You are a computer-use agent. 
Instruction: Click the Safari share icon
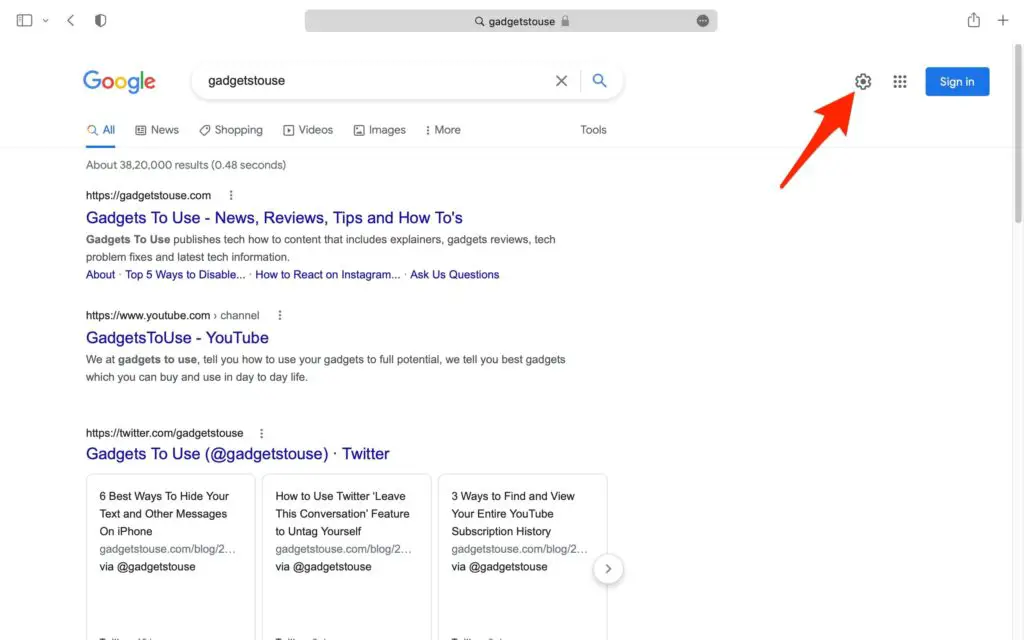[974, 20]
